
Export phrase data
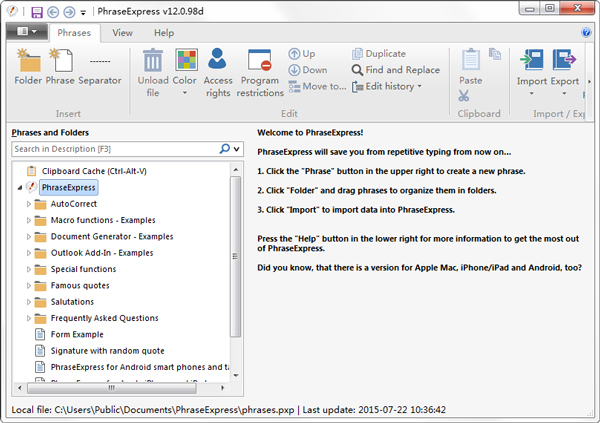pos(564,67)
